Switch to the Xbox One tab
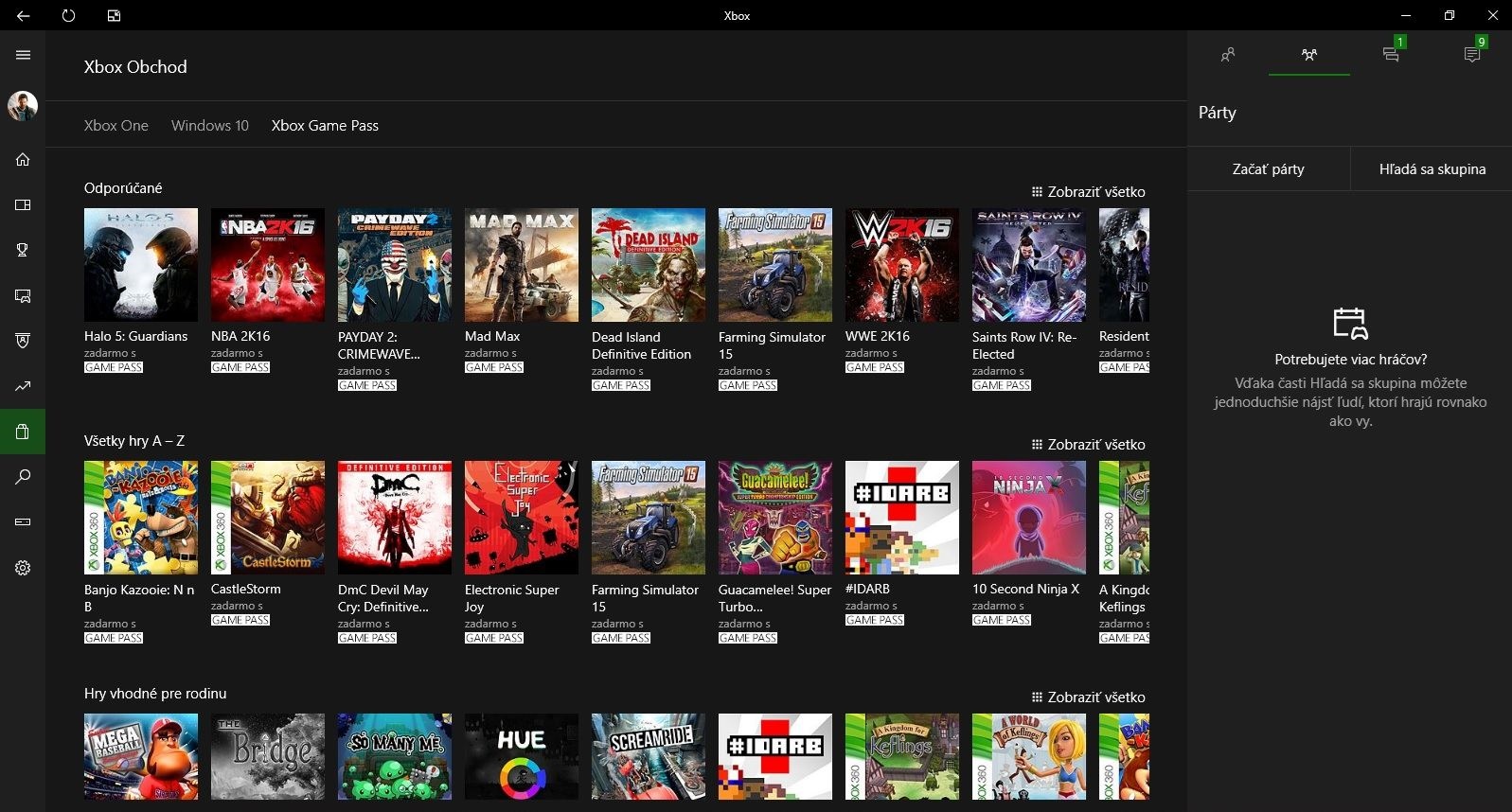The height and width of the screenshot is (812, 1512). point(116,126)
